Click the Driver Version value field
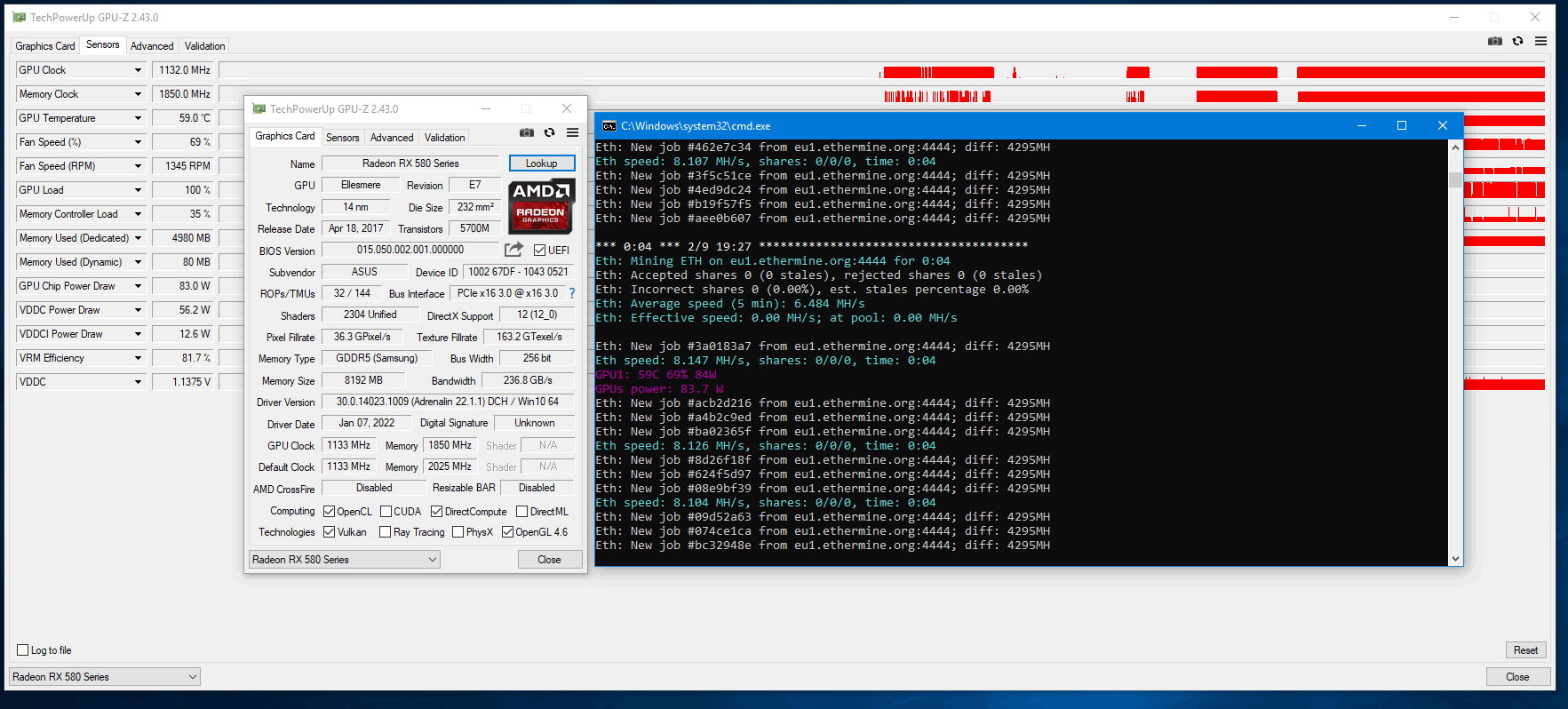This screenshot has height=709, width=1568. (448, 402)
